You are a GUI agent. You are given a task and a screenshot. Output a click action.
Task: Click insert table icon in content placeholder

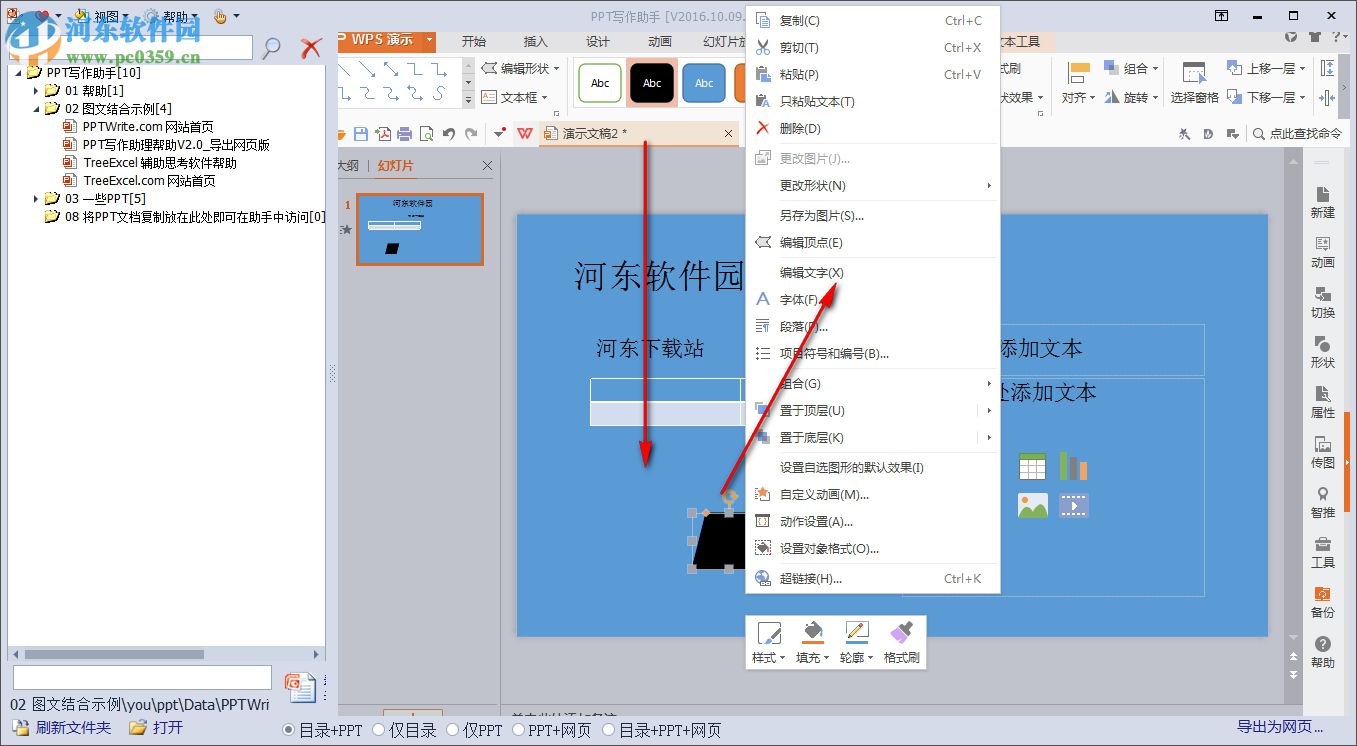tap(1032, 466)
